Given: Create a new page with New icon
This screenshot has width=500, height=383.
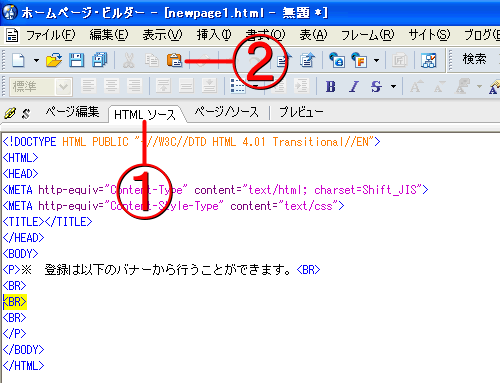Looking at the screenshot, I should tap(18, 60).
